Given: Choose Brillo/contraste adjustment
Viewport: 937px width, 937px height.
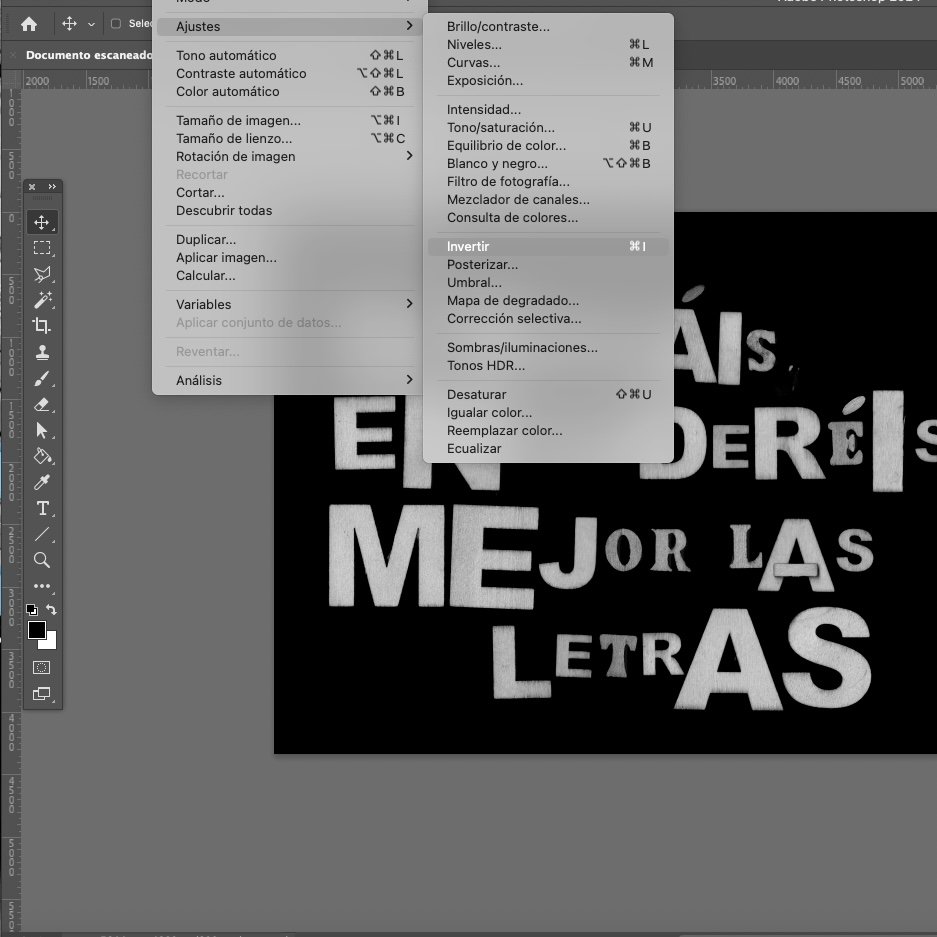Looking at the screenshot, I should pyautogui.click(x=548, y=26).
